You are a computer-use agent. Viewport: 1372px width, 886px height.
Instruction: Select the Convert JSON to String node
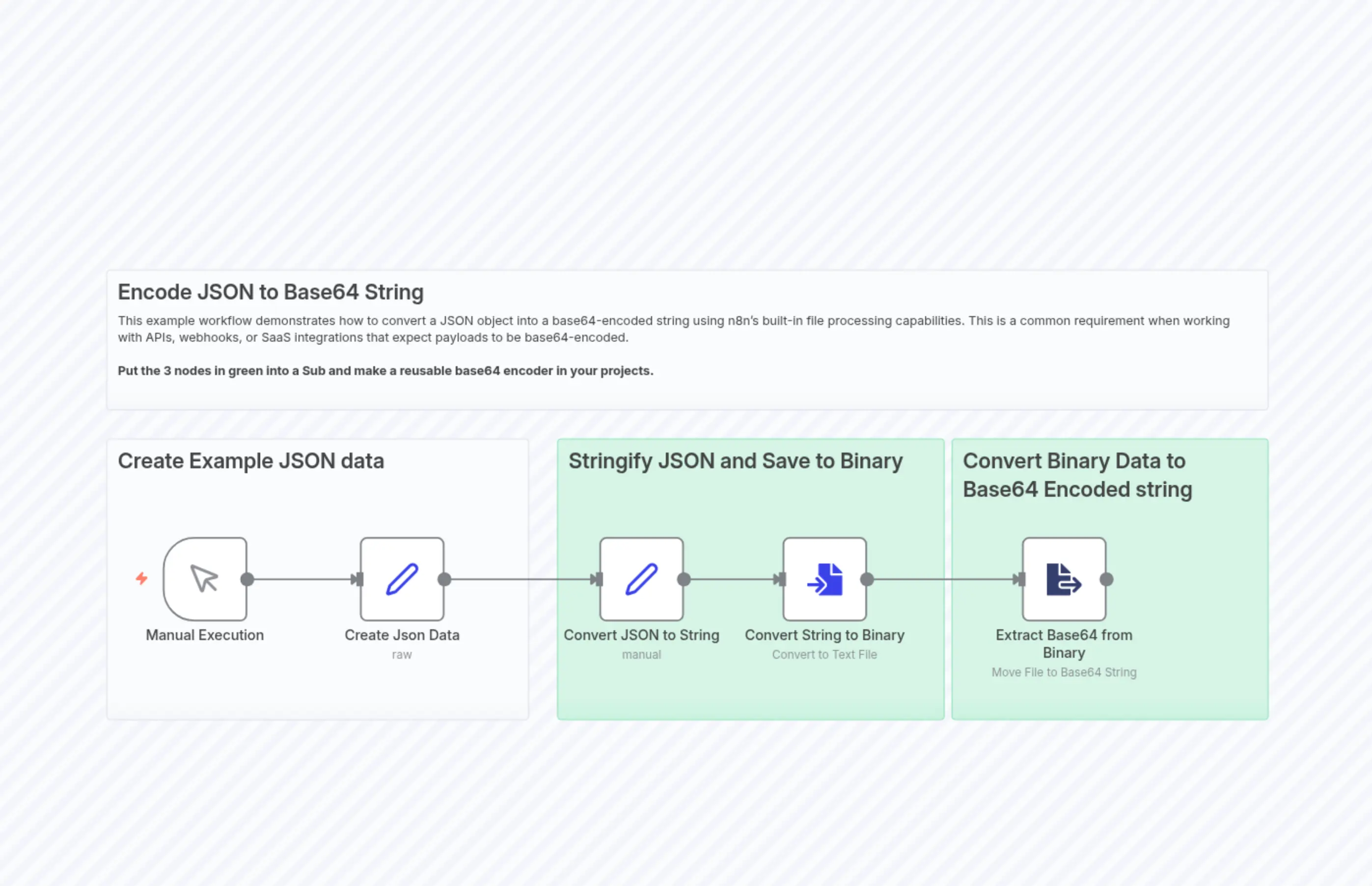(641, 579)
